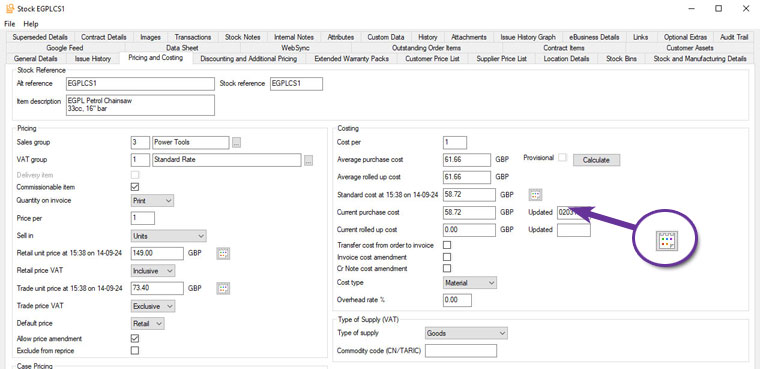Open the Cost type Material dropdown

click(x=470, y=283)
